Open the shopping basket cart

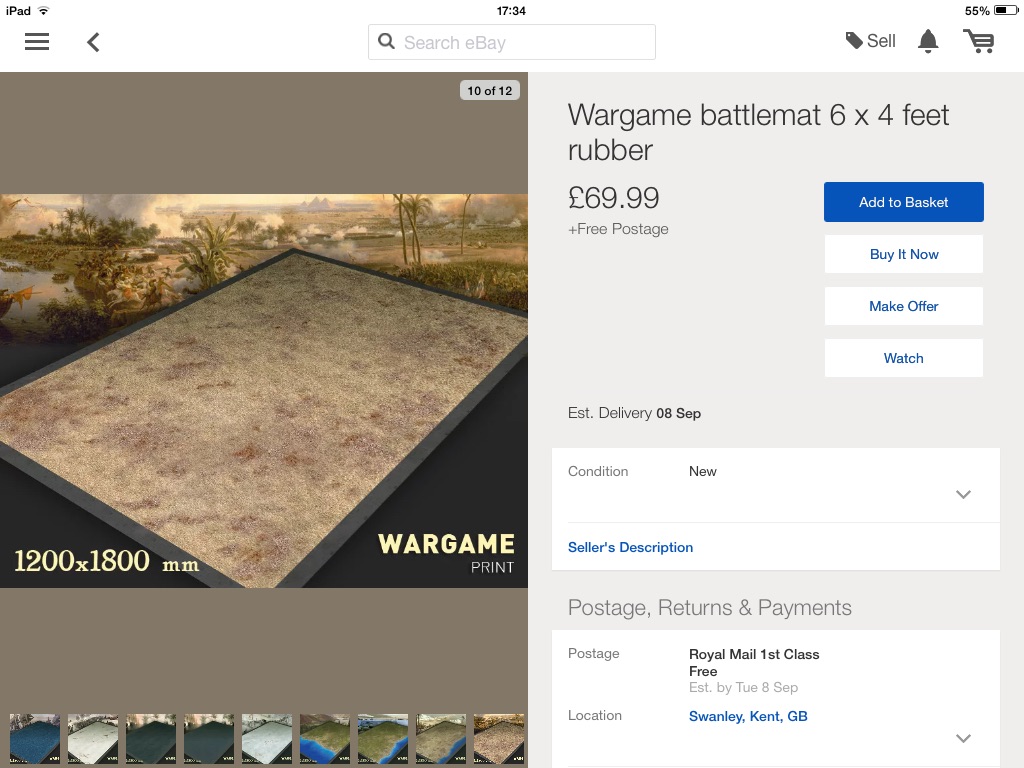pos(978,41)
